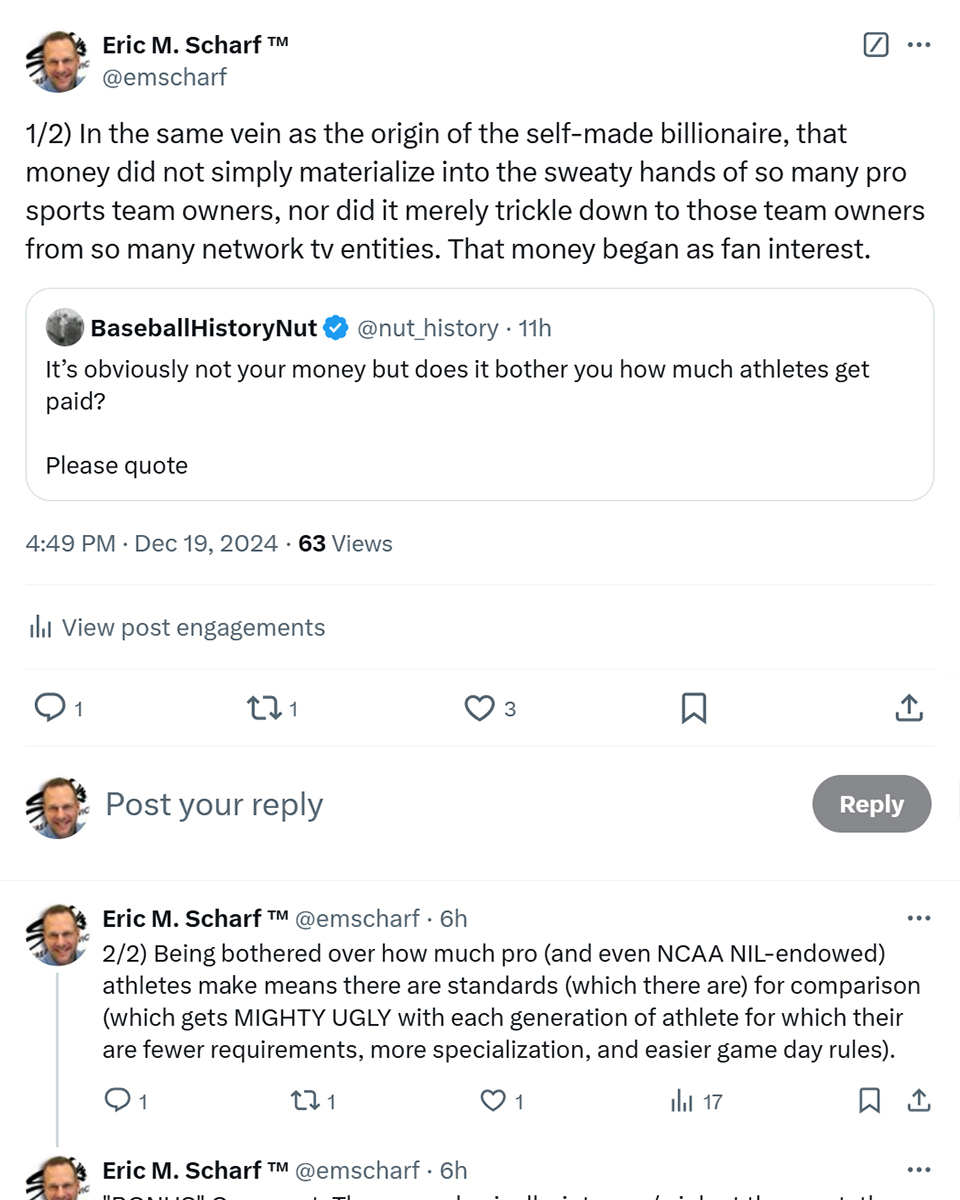Share the 2/2 reply
This screenshot has width=960, height=1200.
click(x=918, y=1101)
